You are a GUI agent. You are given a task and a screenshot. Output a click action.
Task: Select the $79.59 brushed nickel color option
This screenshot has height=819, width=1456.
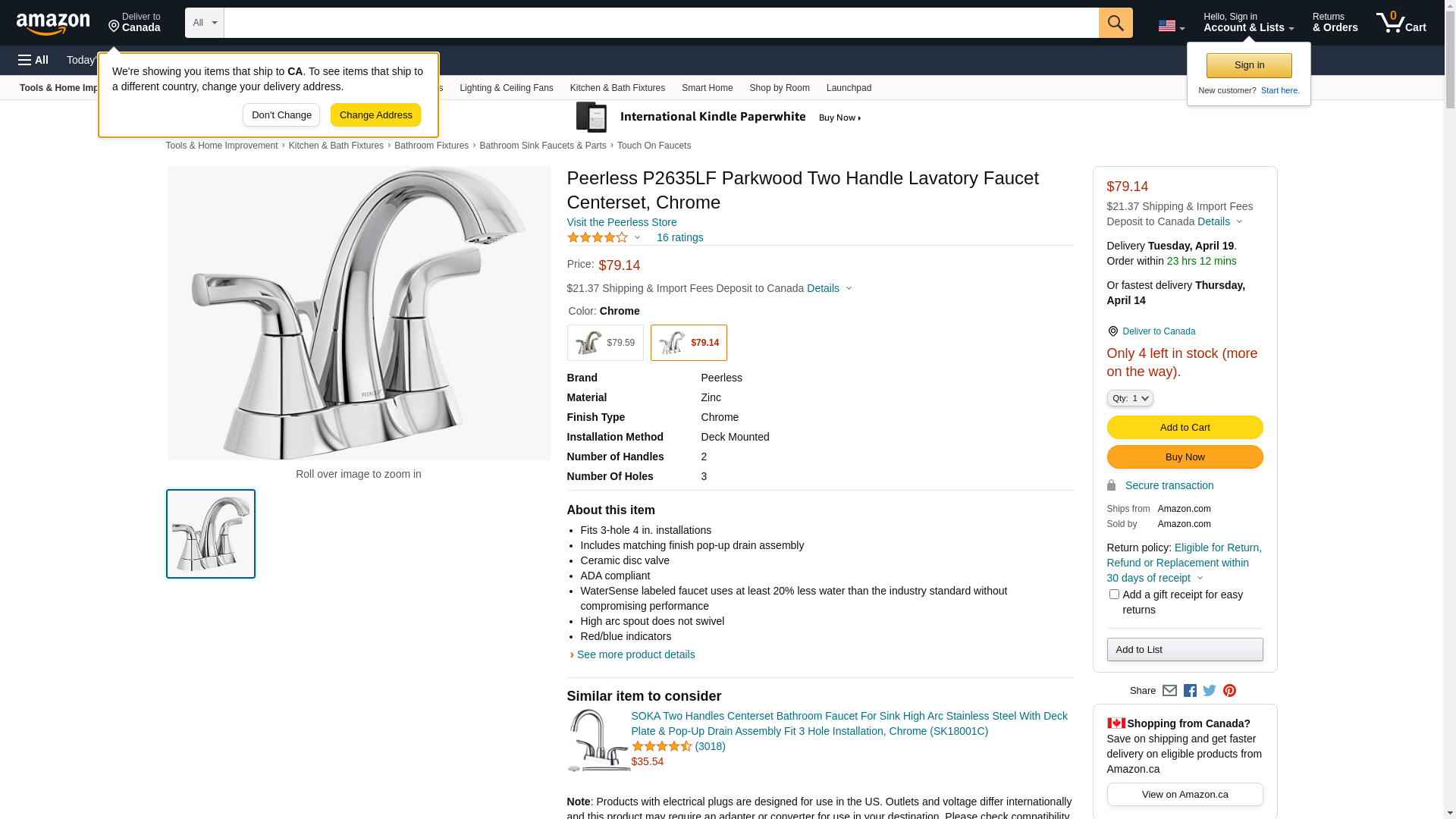pyautogui.click(x=605, y=343)
